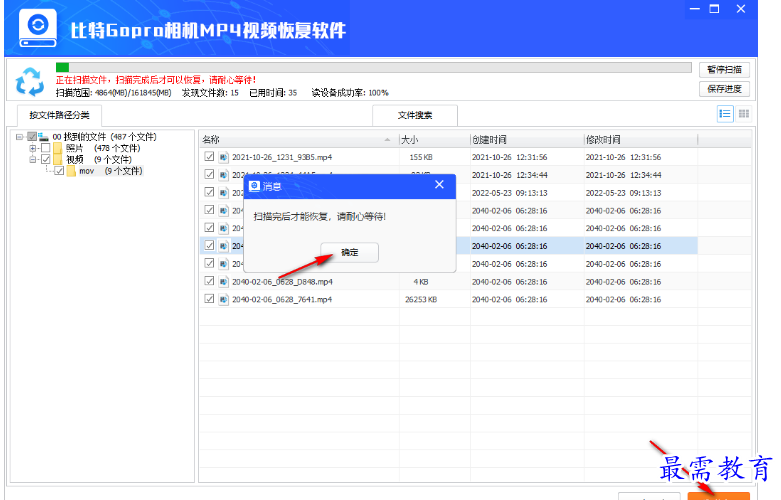Sort by the 创建时间 column header
The height and width of the screenshot is (500, 781).
pos(526,140)
